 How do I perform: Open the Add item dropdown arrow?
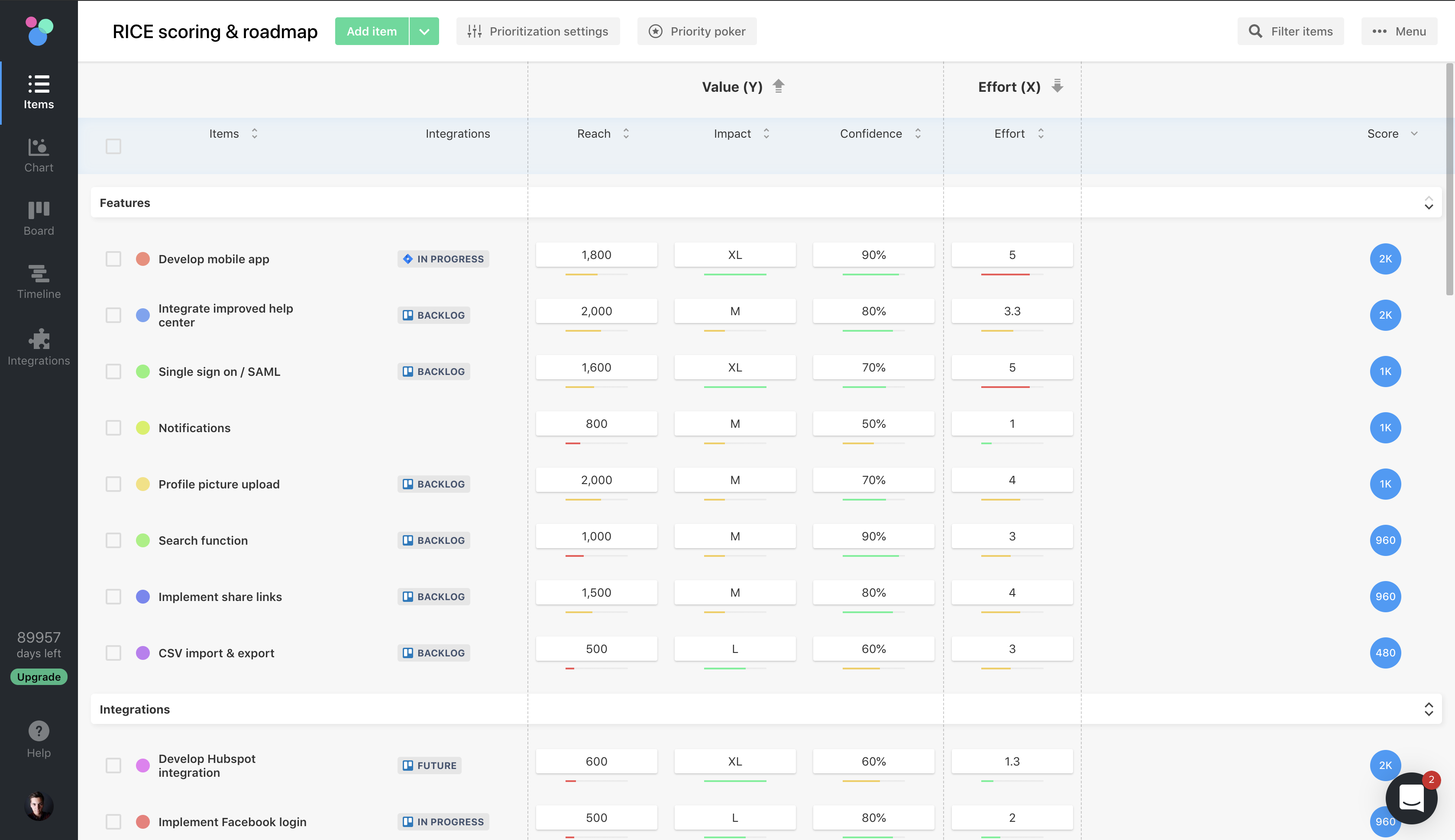(x=424, y=31)
